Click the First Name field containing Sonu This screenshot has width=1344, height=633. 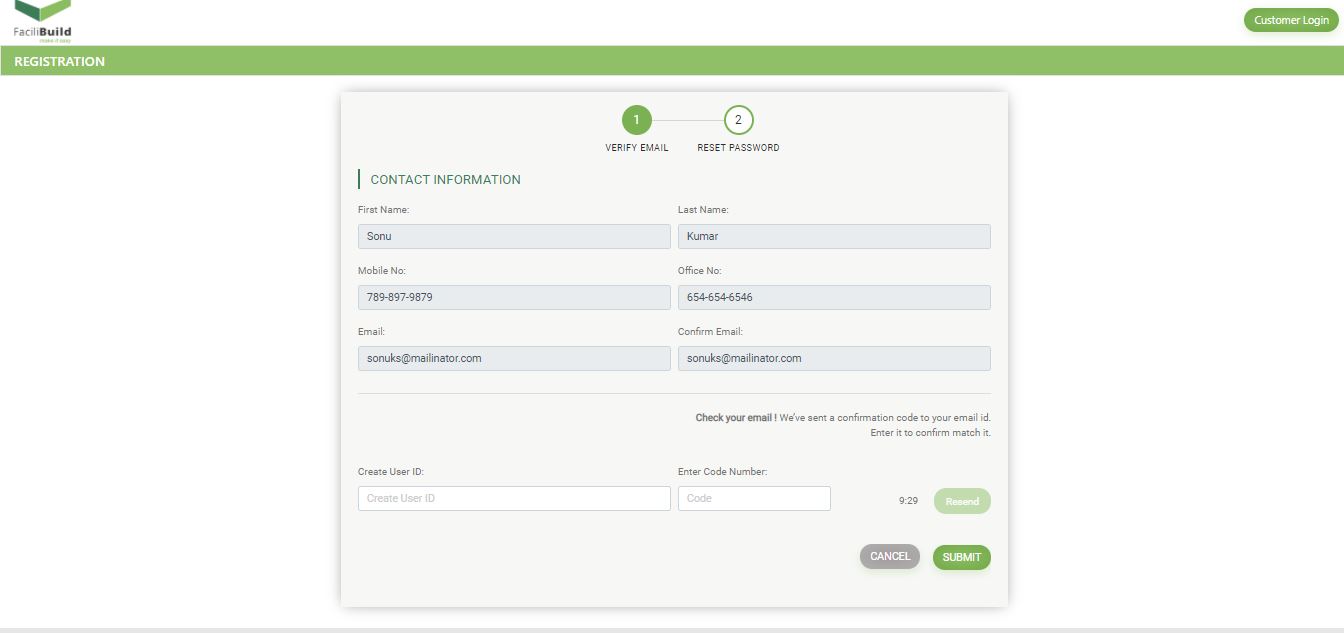click(x=514, y=237)
